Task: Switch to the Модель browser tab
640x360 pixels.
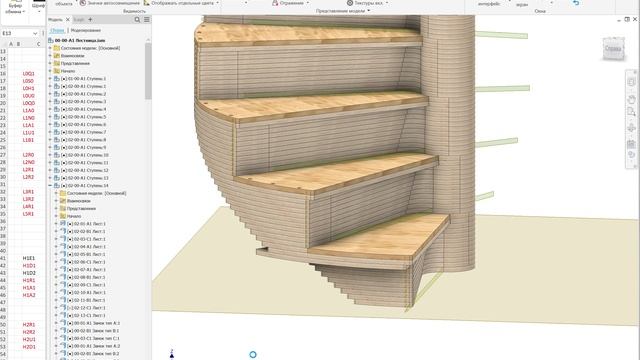Action: [56, 20]
